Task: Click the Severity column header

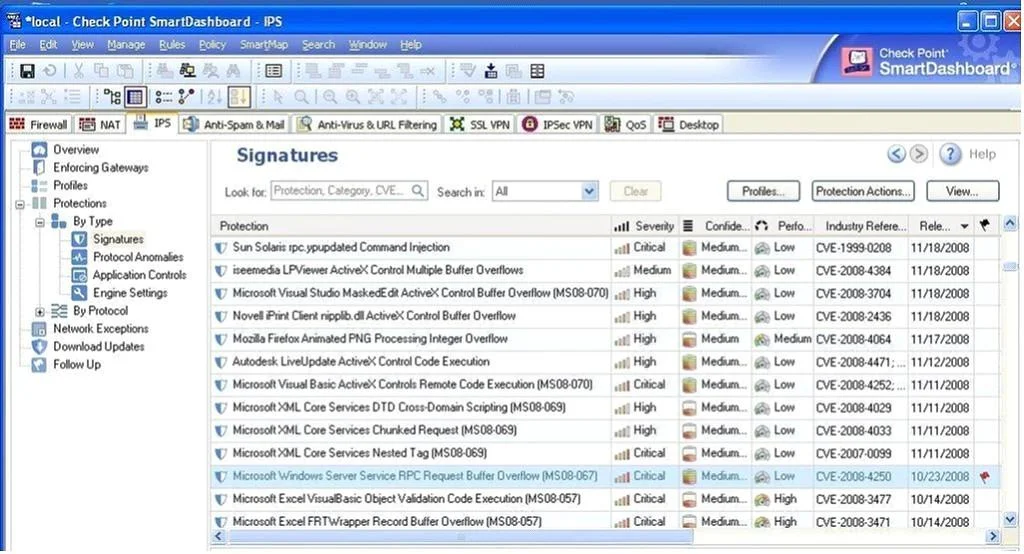Action: 644,226
